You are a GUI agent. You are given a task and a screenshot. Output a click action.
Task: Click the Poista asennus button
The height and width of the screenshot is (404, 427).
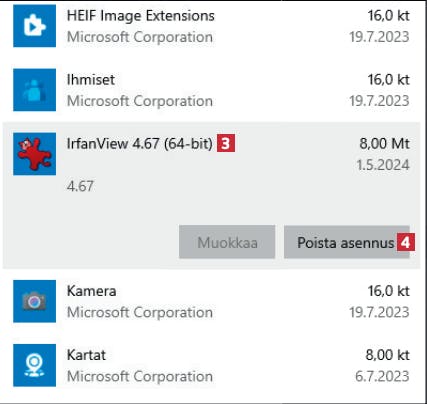347,242
